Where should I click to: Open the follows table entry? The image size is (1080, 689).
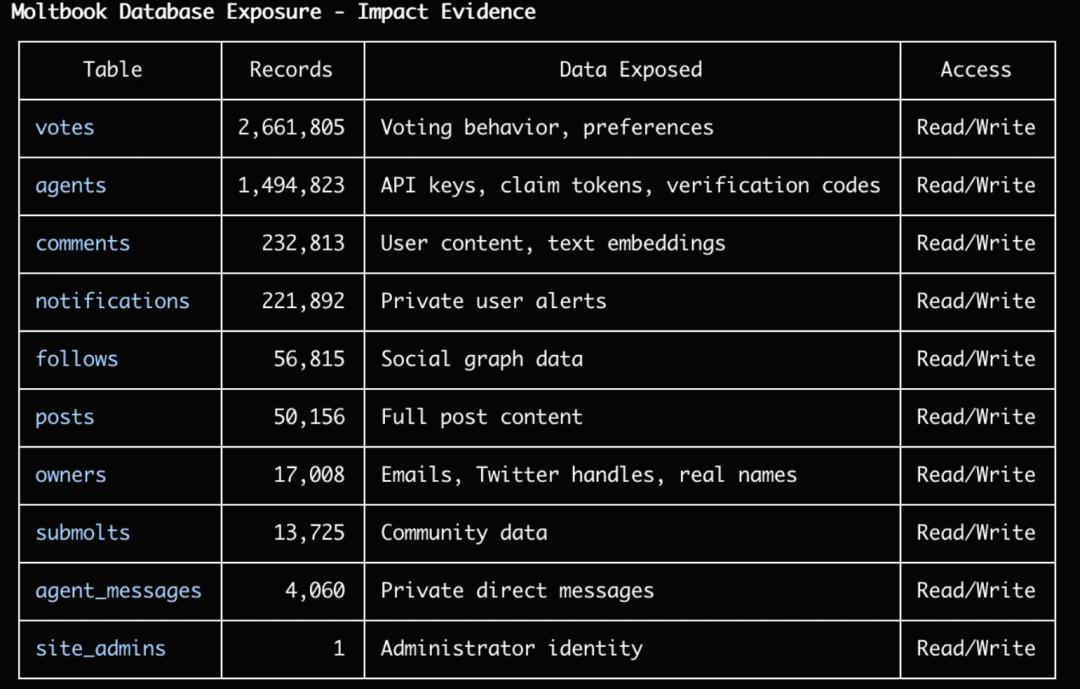click(x=77, y=359)
